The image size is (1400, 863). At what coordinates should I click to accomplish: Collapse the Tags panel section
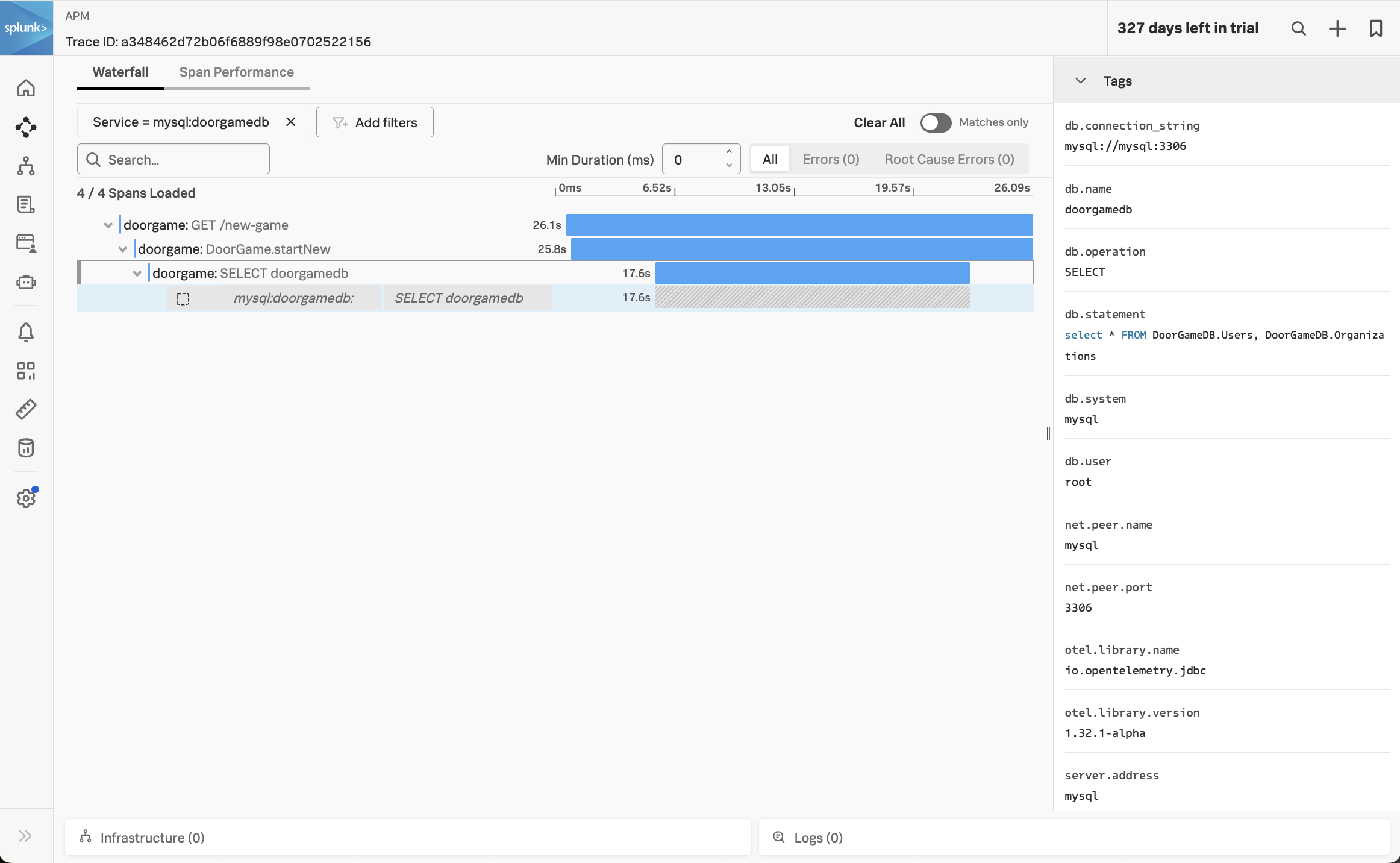click(1080, 81)
